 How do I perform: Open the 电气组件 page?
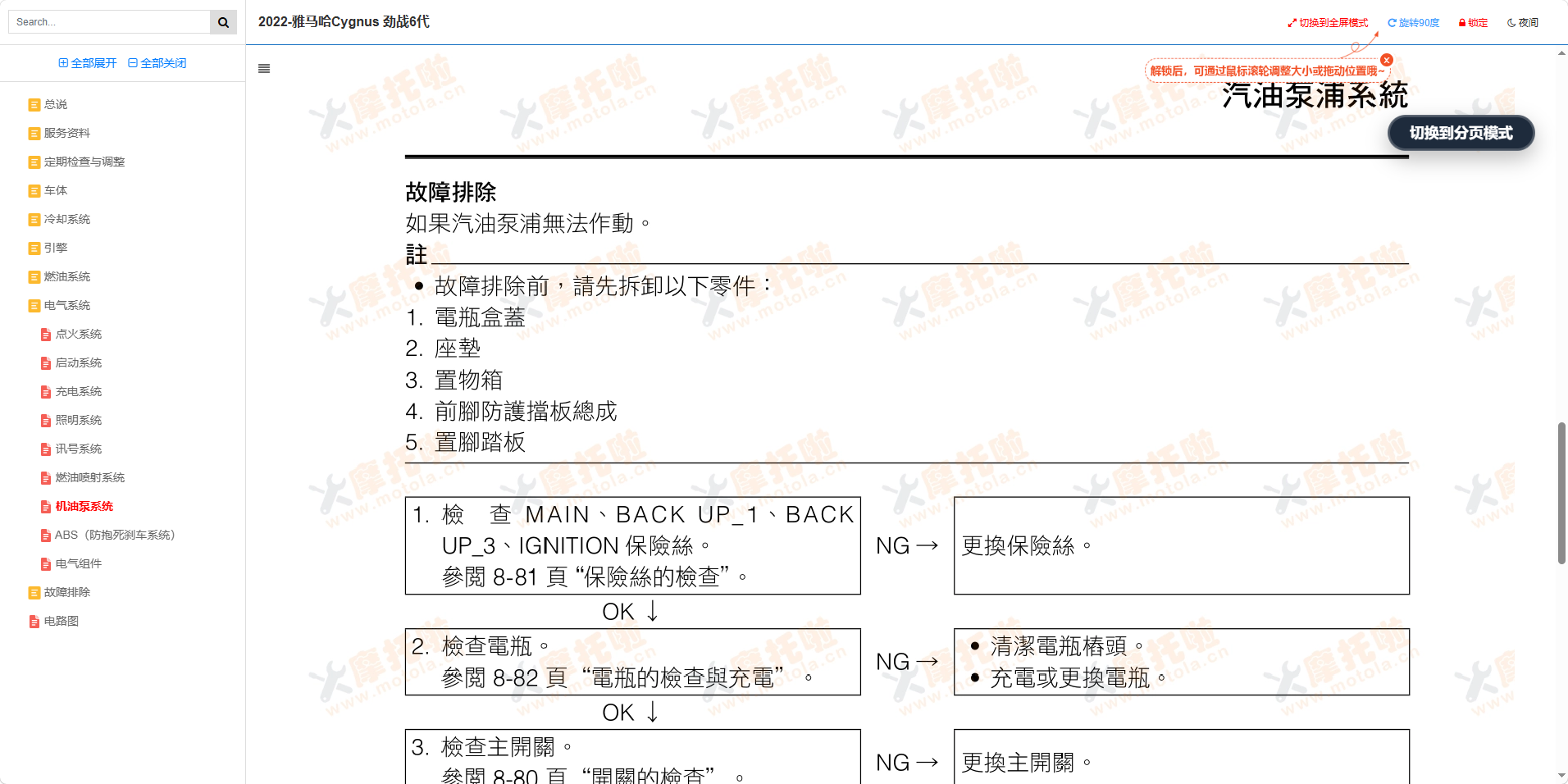click(79, 563)
